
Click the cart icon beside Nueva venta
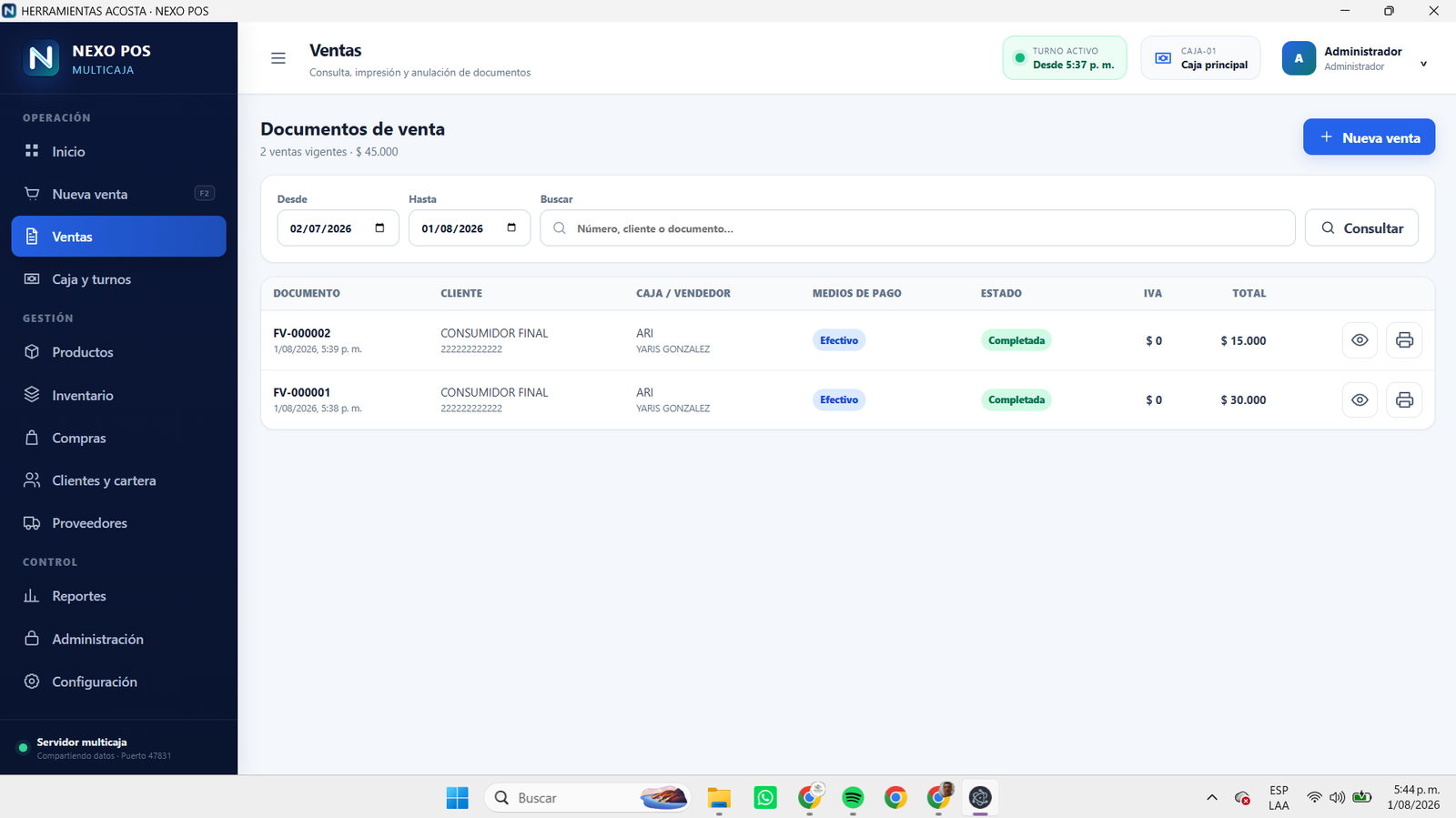(32, 194)
